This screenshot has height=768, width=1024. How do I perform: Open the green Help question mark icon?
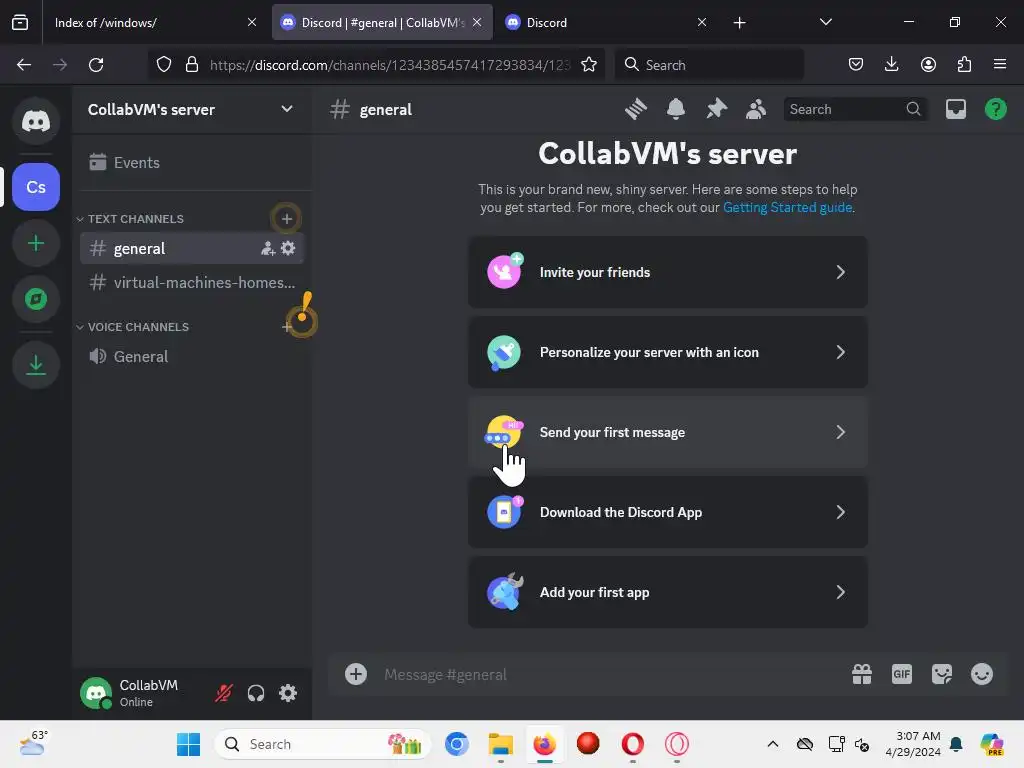coord(995,109)
